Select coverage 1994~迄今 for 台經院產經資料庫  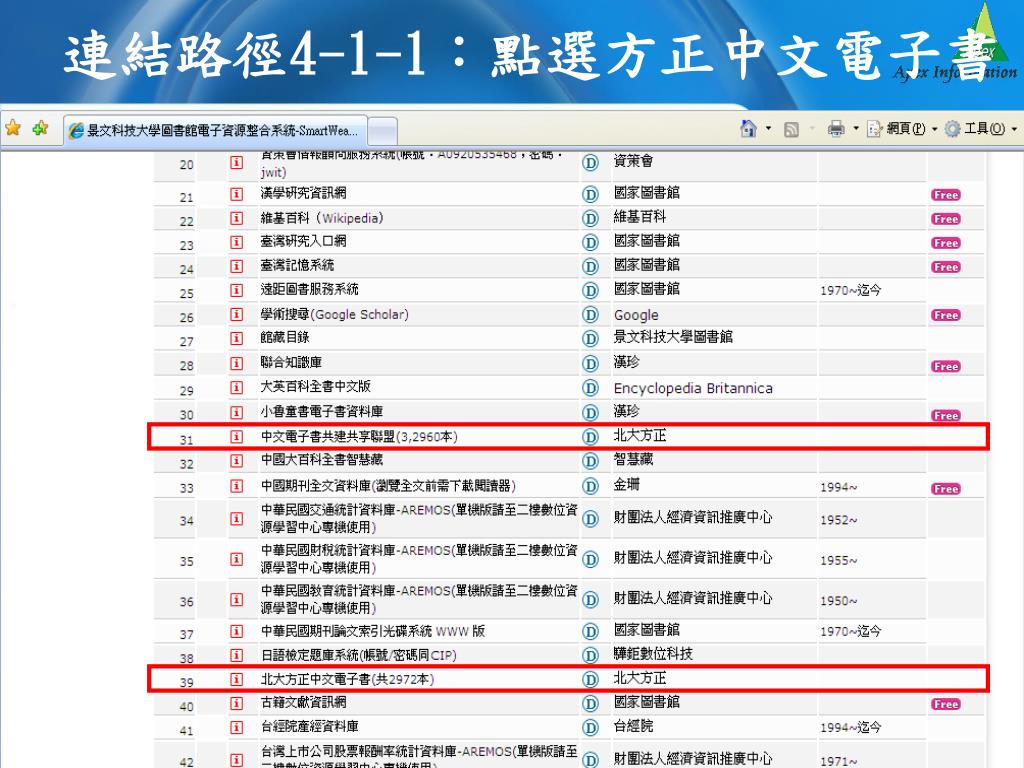tap(851, 728)
